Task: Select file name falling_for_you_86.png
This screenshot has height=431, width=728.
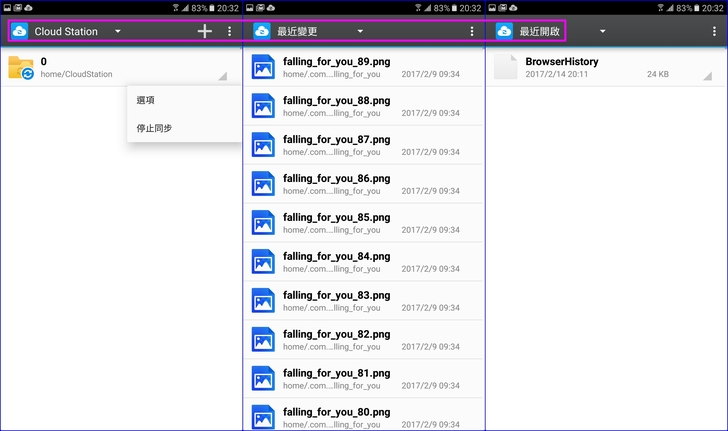Action: coord(337,179)
